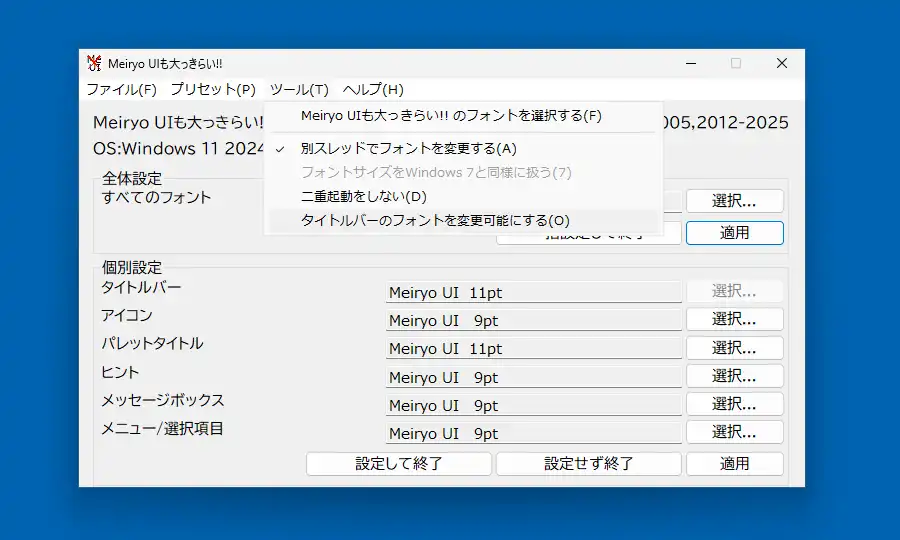Close the Meiryo UIも大っきらい!! window
This screenshot has width=900, height=540.
782,63
